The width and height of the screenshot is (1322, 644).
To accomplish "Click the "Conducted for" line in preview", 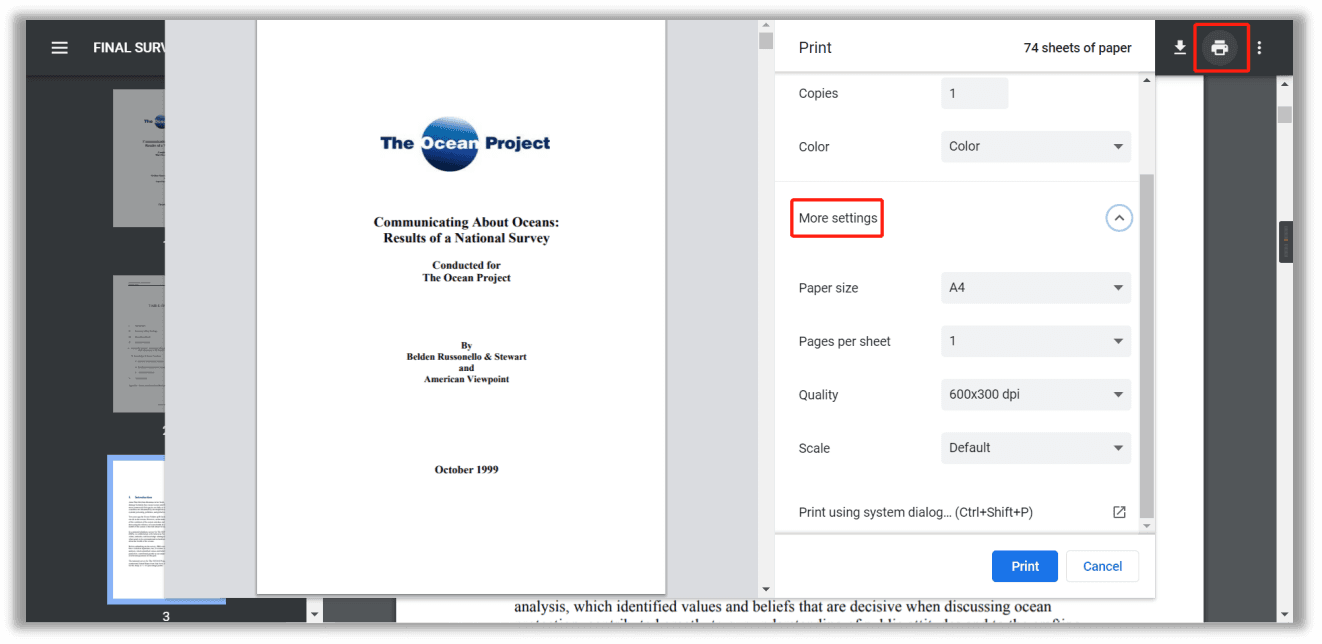I will pos(466,266).
